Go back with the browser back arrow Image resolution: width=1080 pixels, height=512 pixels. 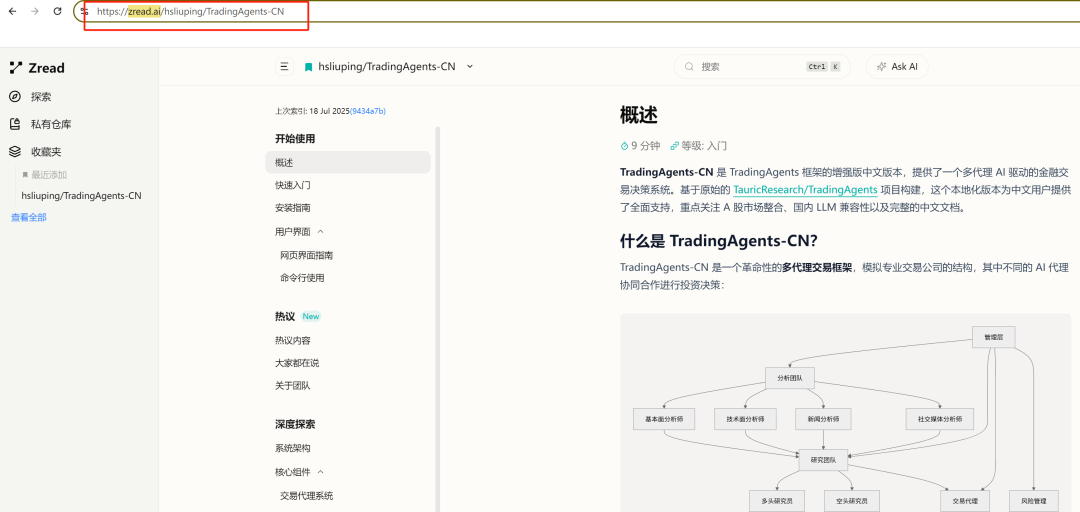[12, 12]
